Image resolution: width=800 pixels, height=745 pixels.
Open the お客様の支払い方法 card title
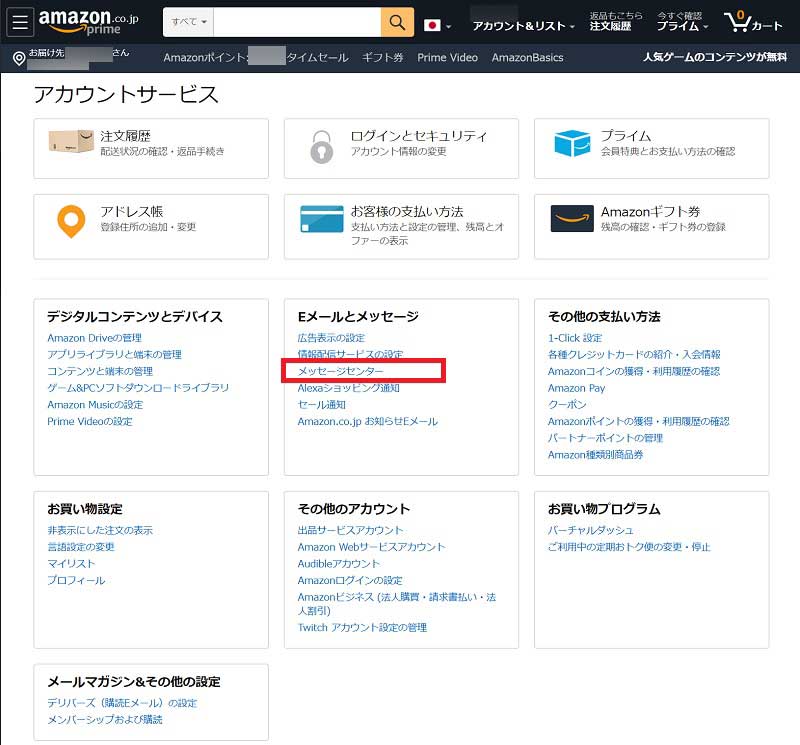(407, 211)
